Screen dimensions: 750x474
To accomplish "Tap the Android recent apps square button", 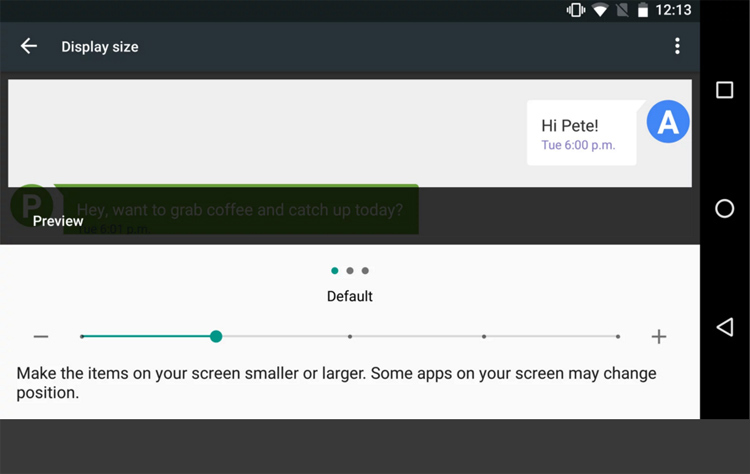I will [725, 91].
